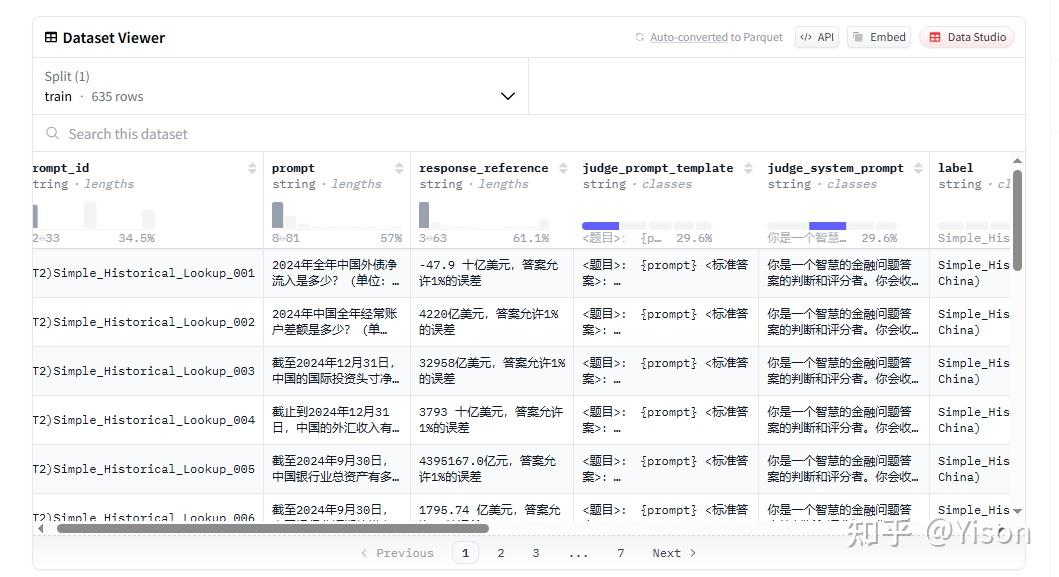The width and height of the screenshot is (1059, 577).
Task: Click response cell -47.9 十亿美元
Action: point(492,273)
